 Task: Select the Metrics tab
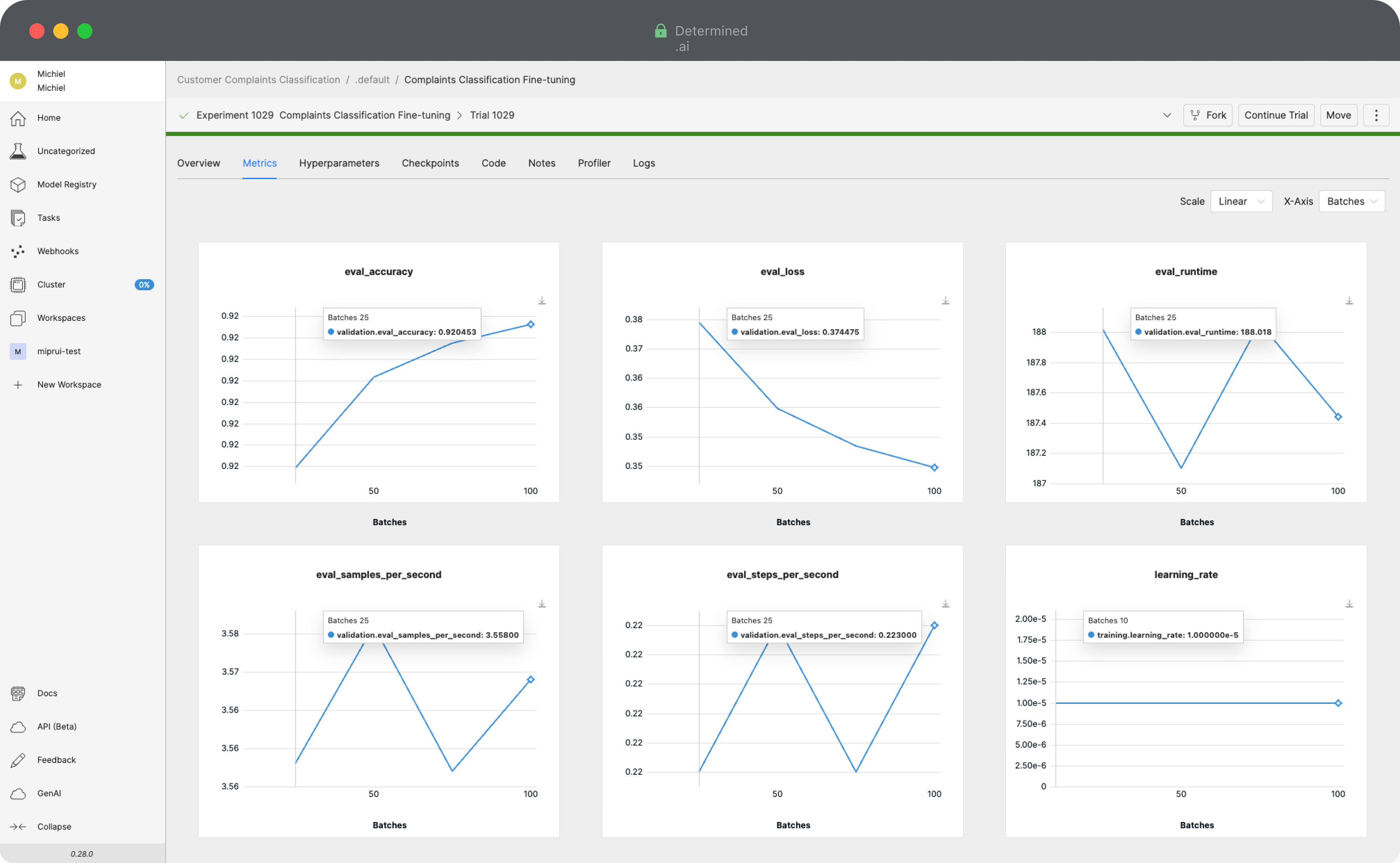(x=260, y=163)
